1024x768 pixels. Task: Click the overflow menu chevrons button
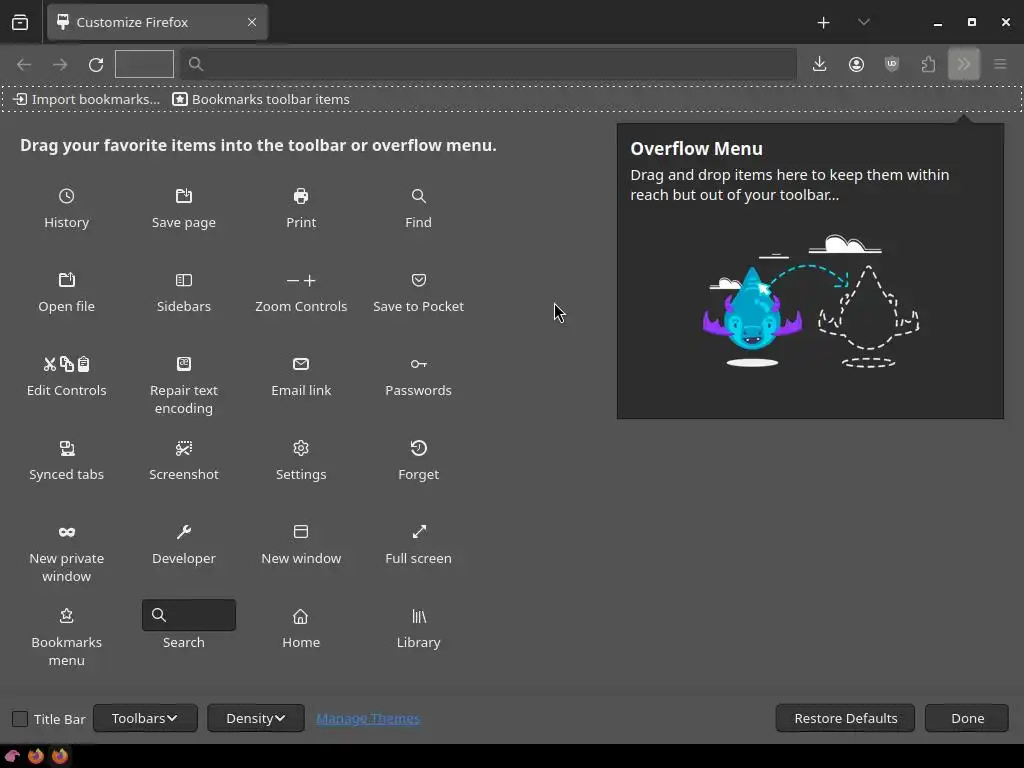[964, 64]
